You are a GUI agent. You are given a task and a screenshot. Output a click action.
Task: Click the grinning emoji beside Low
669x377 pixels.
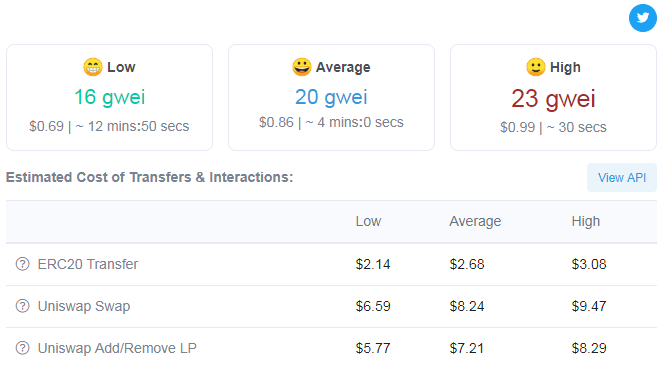pos(93,67)
